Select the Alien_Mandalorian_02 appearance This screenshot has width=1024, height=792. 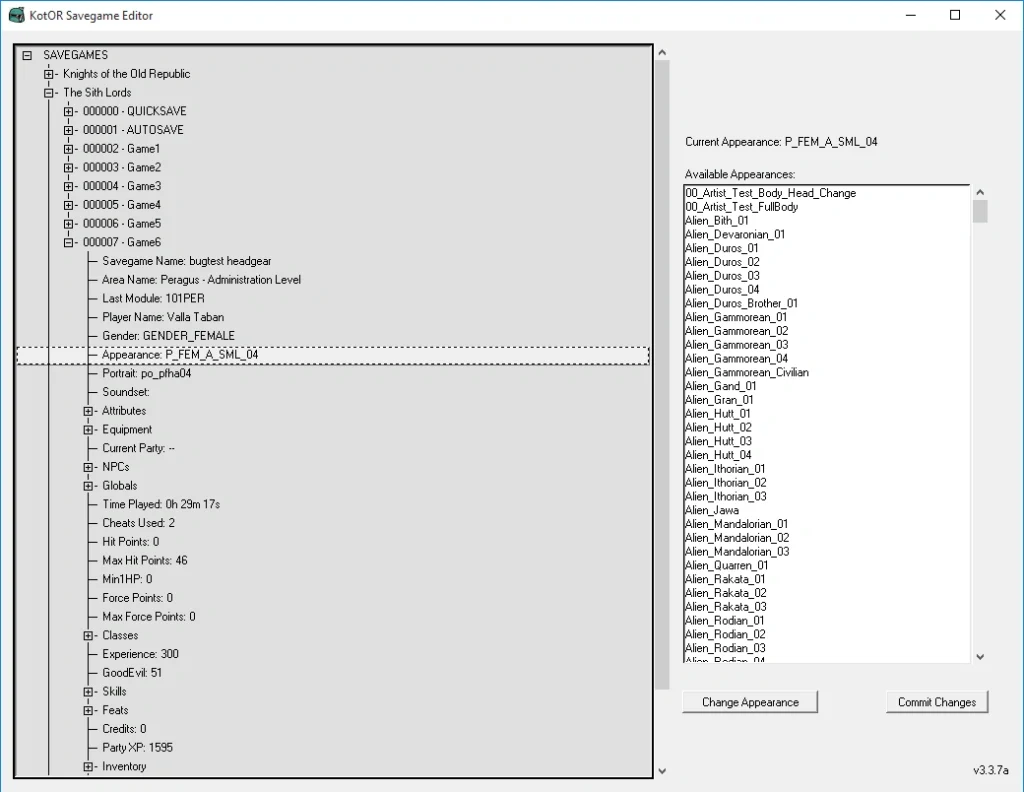point(737,538)
